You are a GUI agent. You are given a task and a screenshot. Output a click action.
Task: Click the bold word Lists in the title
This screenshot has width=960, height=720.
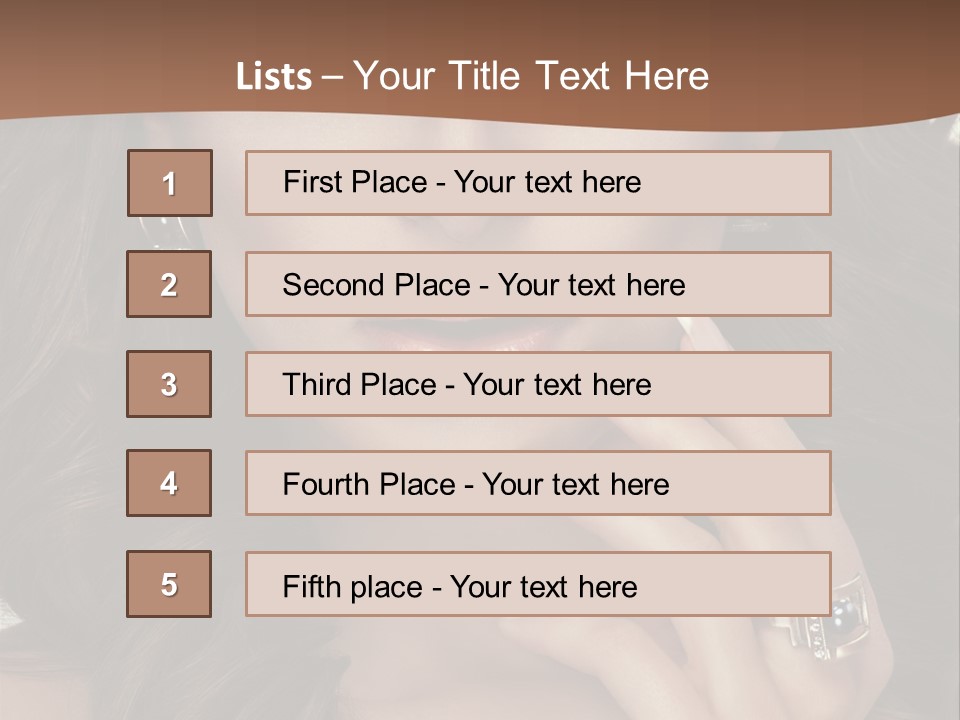pyautogui.click(x=273, y=77)
